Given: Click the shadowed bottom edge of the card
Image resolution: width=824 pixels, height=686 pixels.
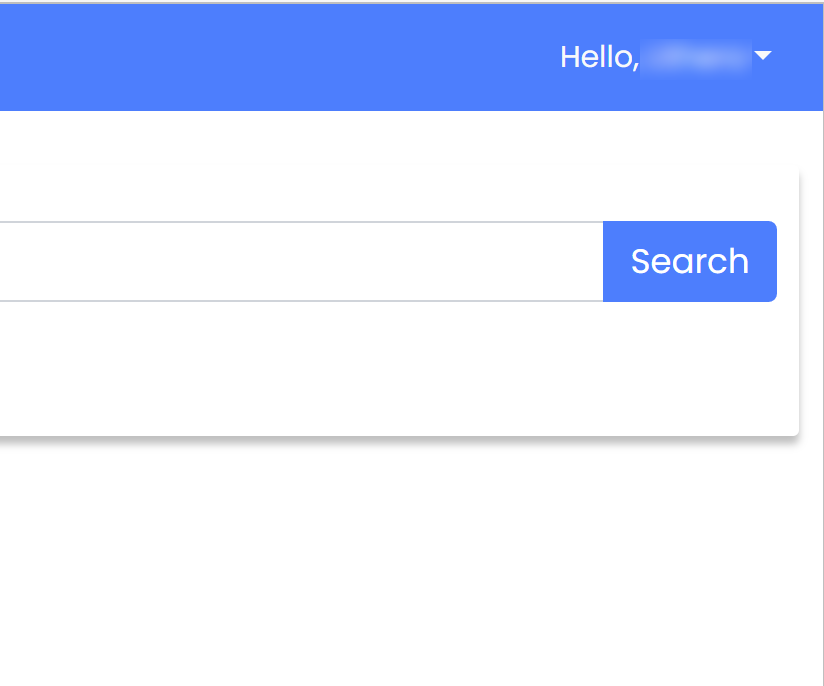Looking at the screenshot, I should tap(399, 437).
